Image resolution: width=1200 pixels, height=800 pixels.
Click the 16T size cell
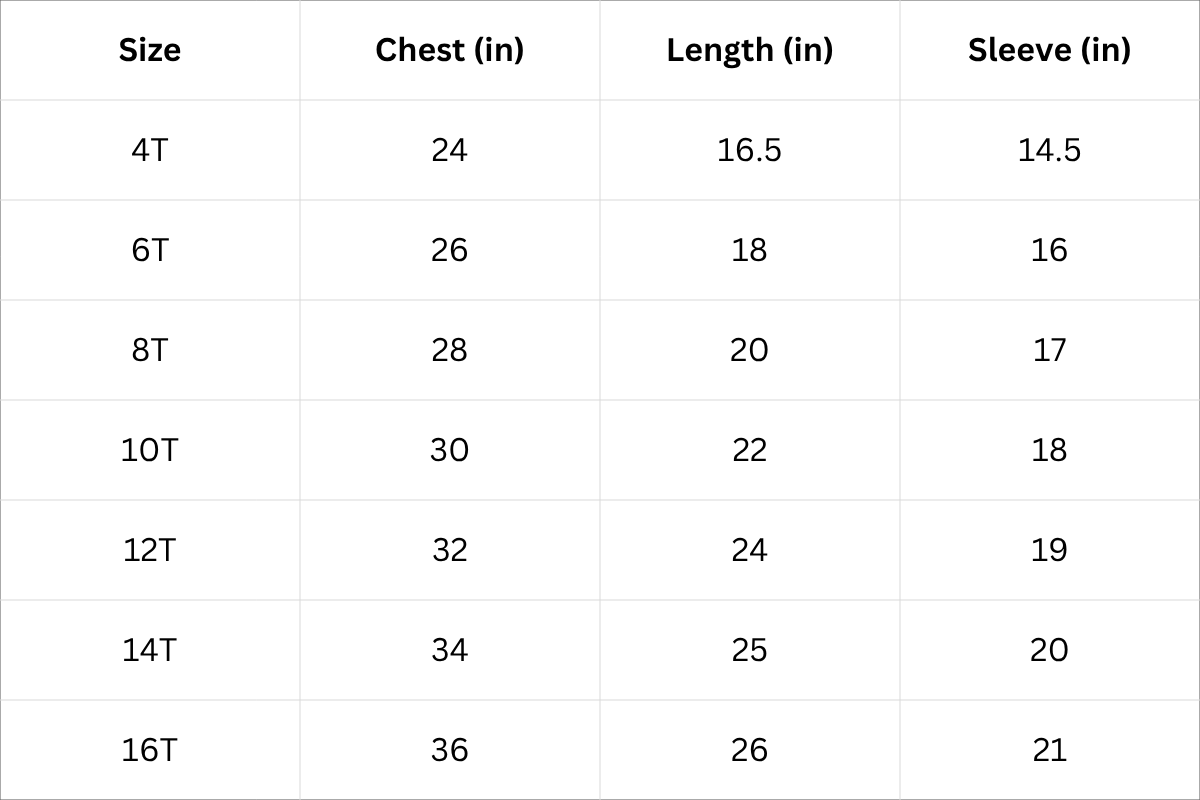[150, 750]
